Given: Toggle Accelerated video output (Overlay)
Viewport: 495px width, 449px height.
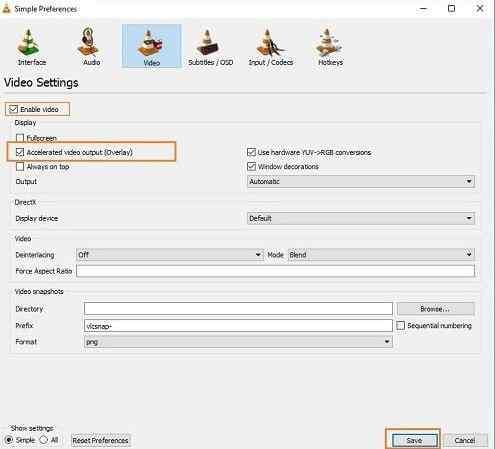Looking at the screenshot, I should click(x=20, y=152).
